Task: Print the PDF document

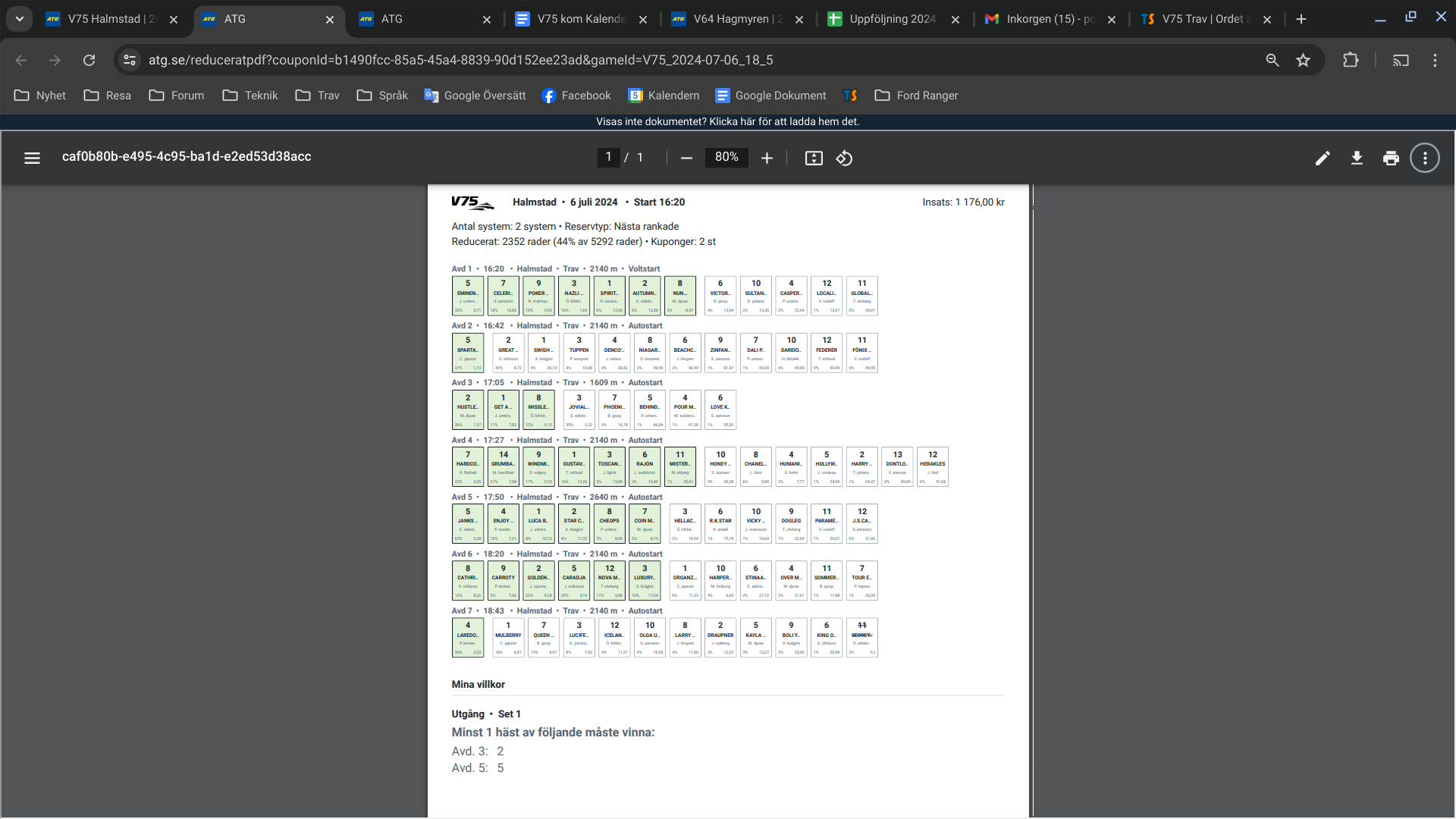Action: (1391, 158)
